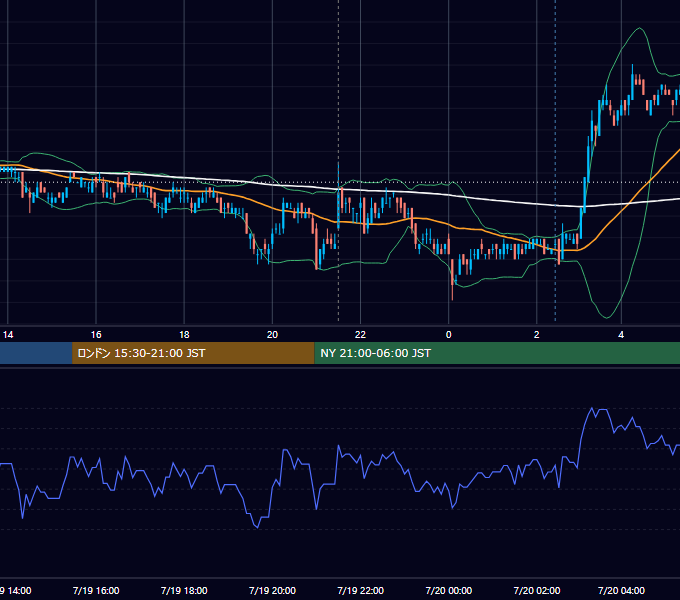Screen dimensions: 680x600
Task: Click the 7/19 16:00 time label
Action: coord(96,590)
